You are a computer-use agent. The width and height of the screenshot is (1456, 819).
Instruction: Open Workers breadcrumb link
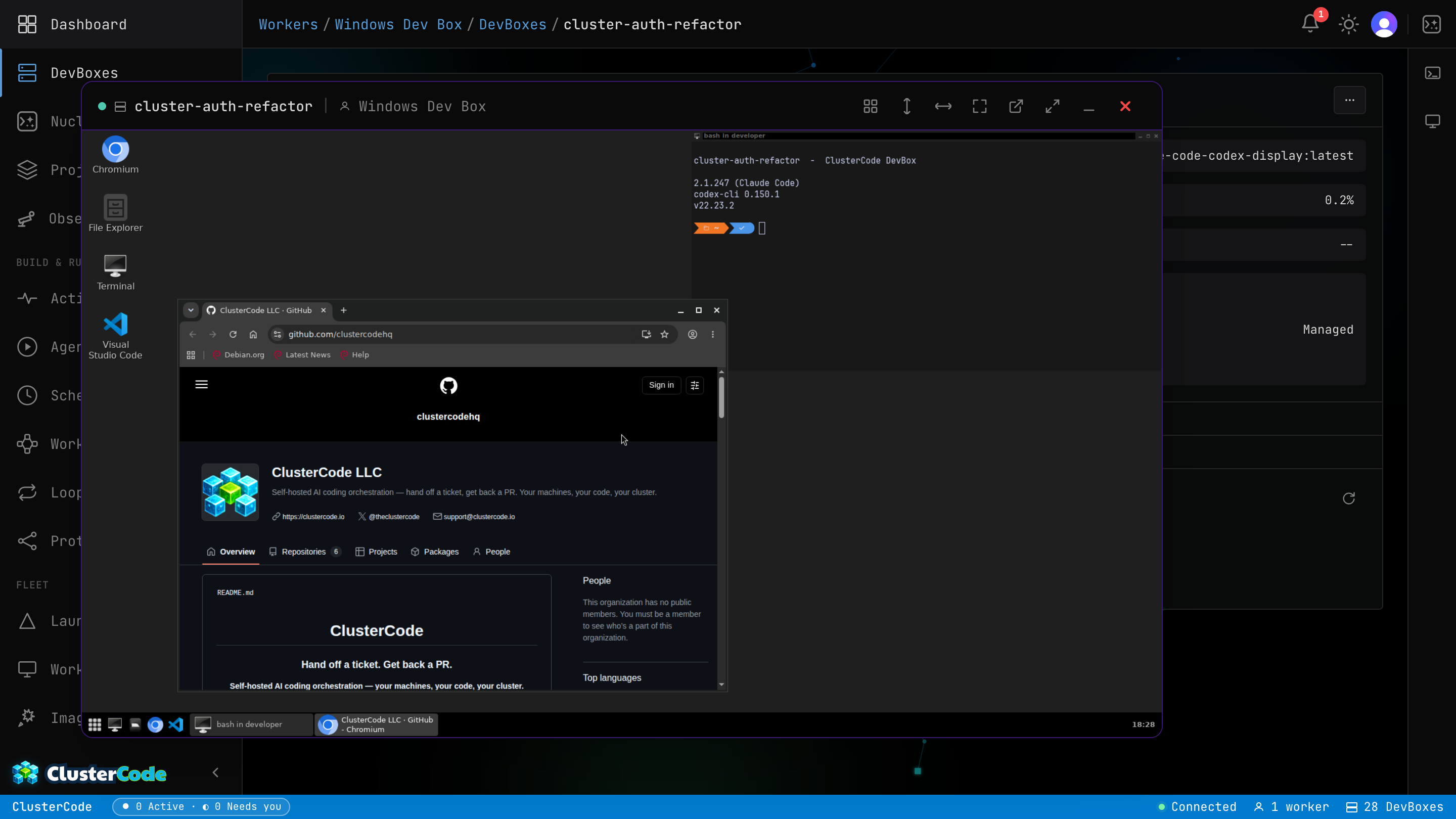pyautogui.click(x=288, y=24)
